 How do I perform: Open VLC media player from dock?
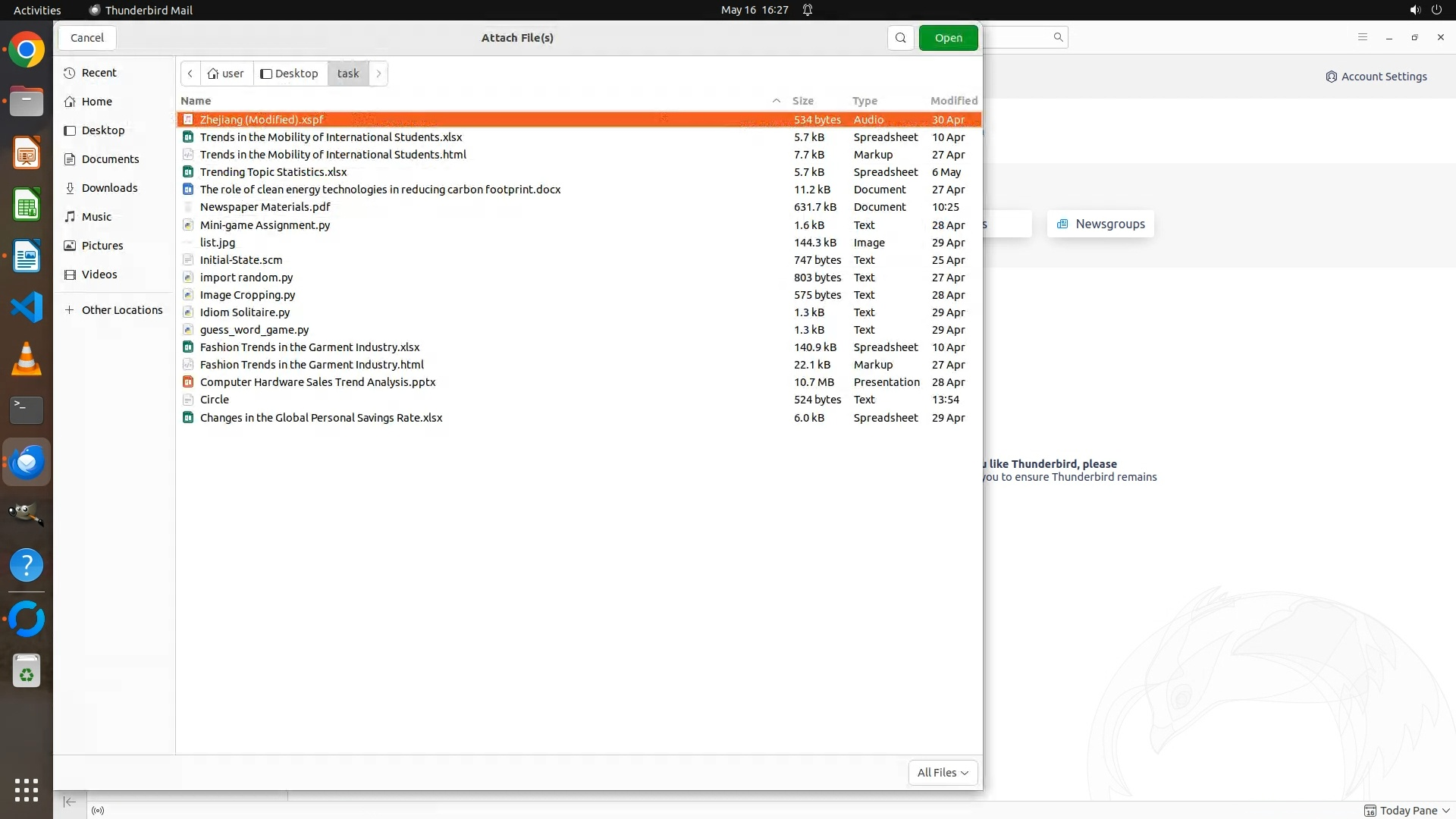tap(27, 359)
